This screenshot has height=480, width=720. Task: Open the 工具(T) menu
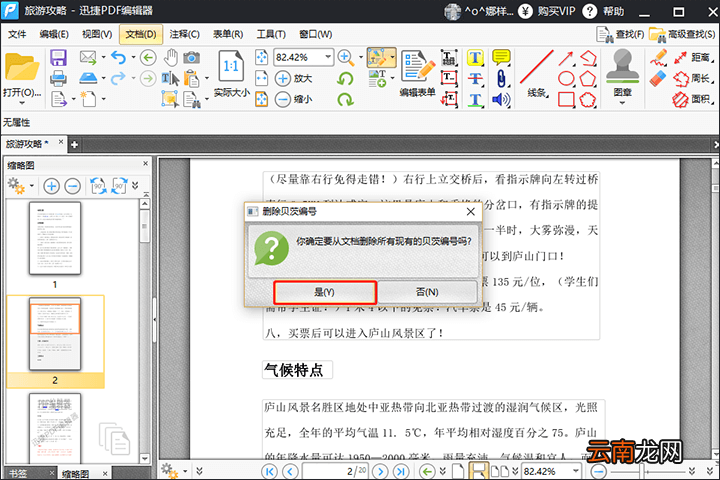tap(271, 34)
